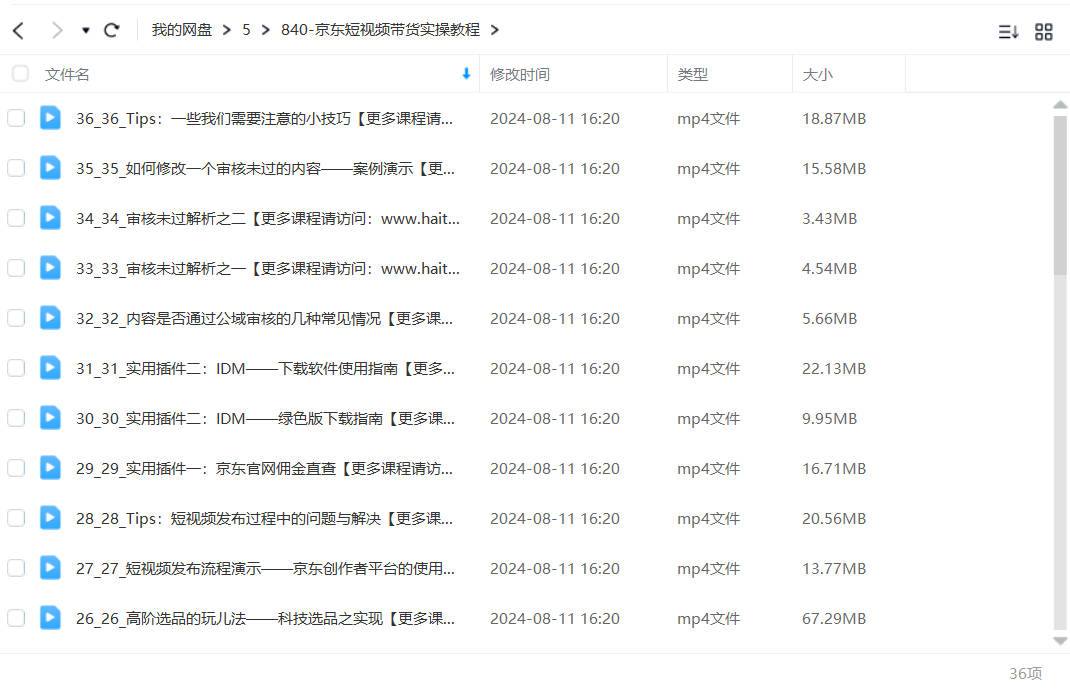Open file 32_32_内容是否通过公域审核

264,319
